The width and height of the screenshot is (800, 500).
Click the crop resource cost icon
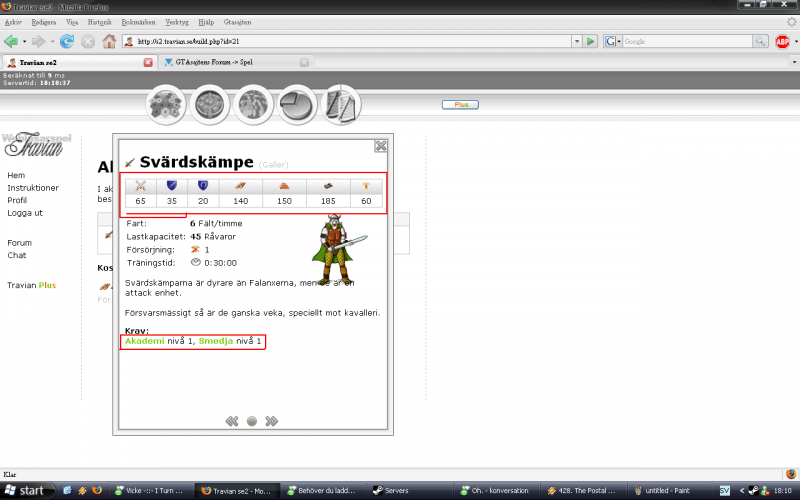[366, 186]
